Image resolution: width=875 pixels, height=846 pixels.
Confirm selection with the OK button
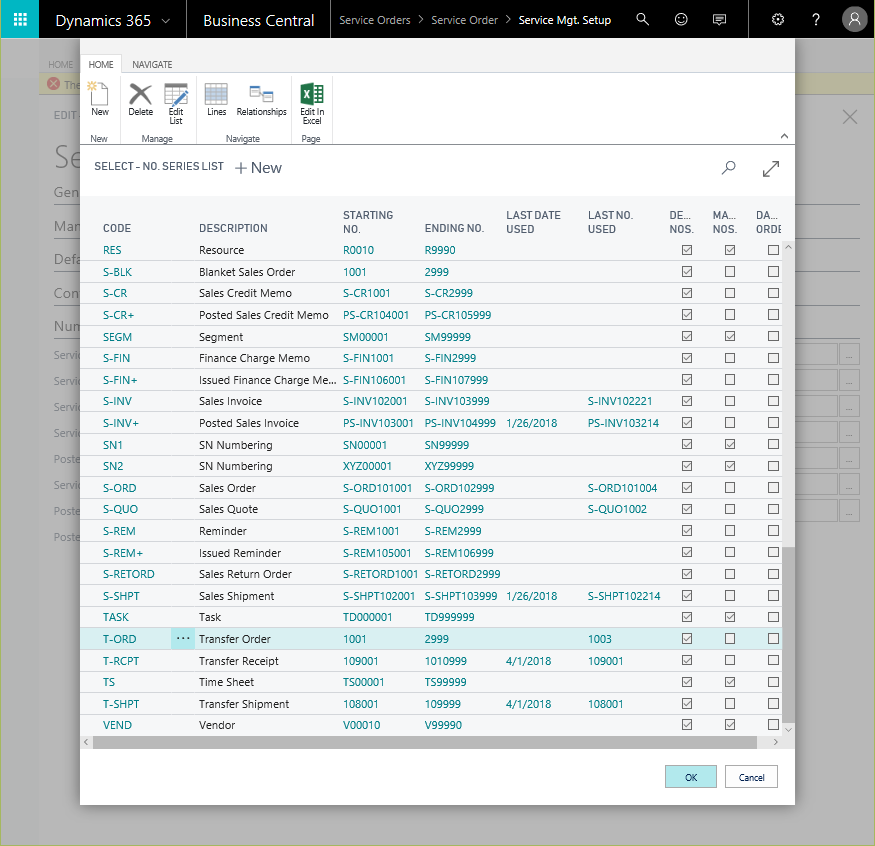(691, 777)
